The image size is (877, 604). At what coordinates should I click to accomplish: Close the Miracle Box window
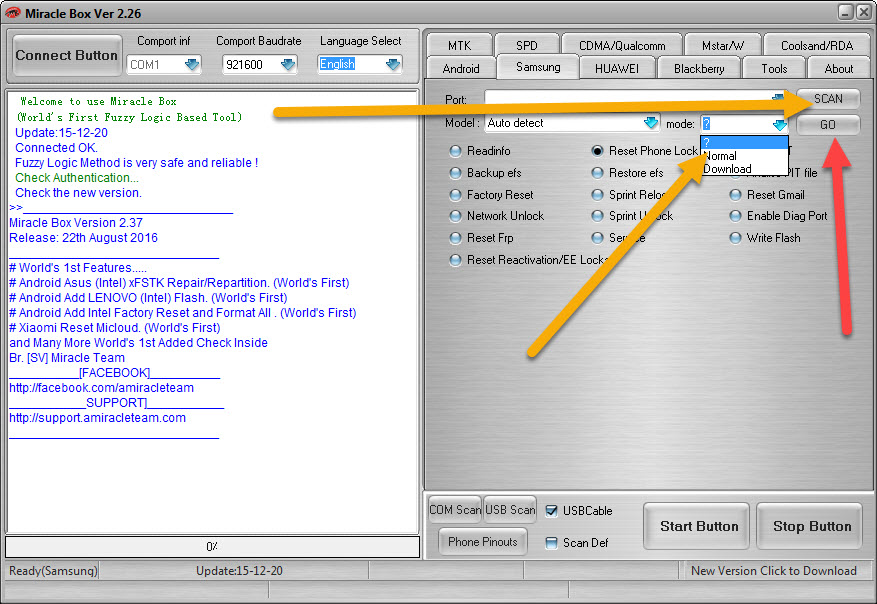coord(864,12)
